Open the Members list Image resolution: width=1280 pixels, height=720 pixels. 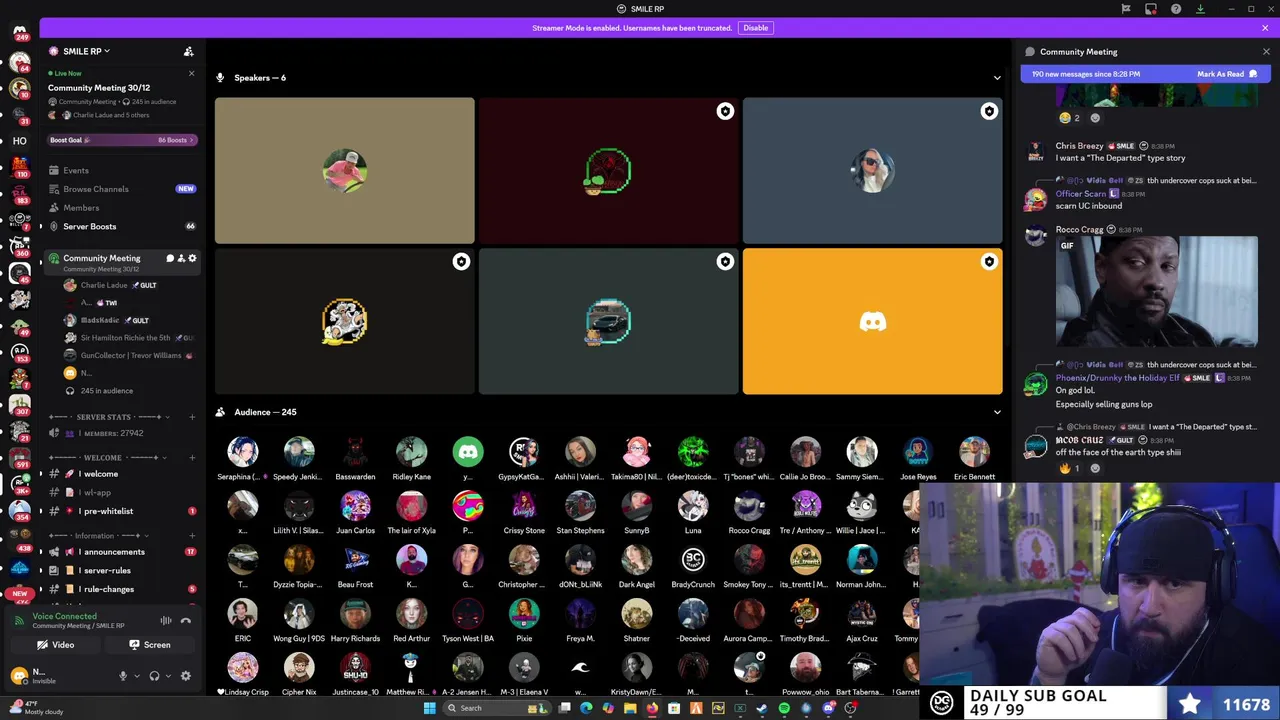81,208
